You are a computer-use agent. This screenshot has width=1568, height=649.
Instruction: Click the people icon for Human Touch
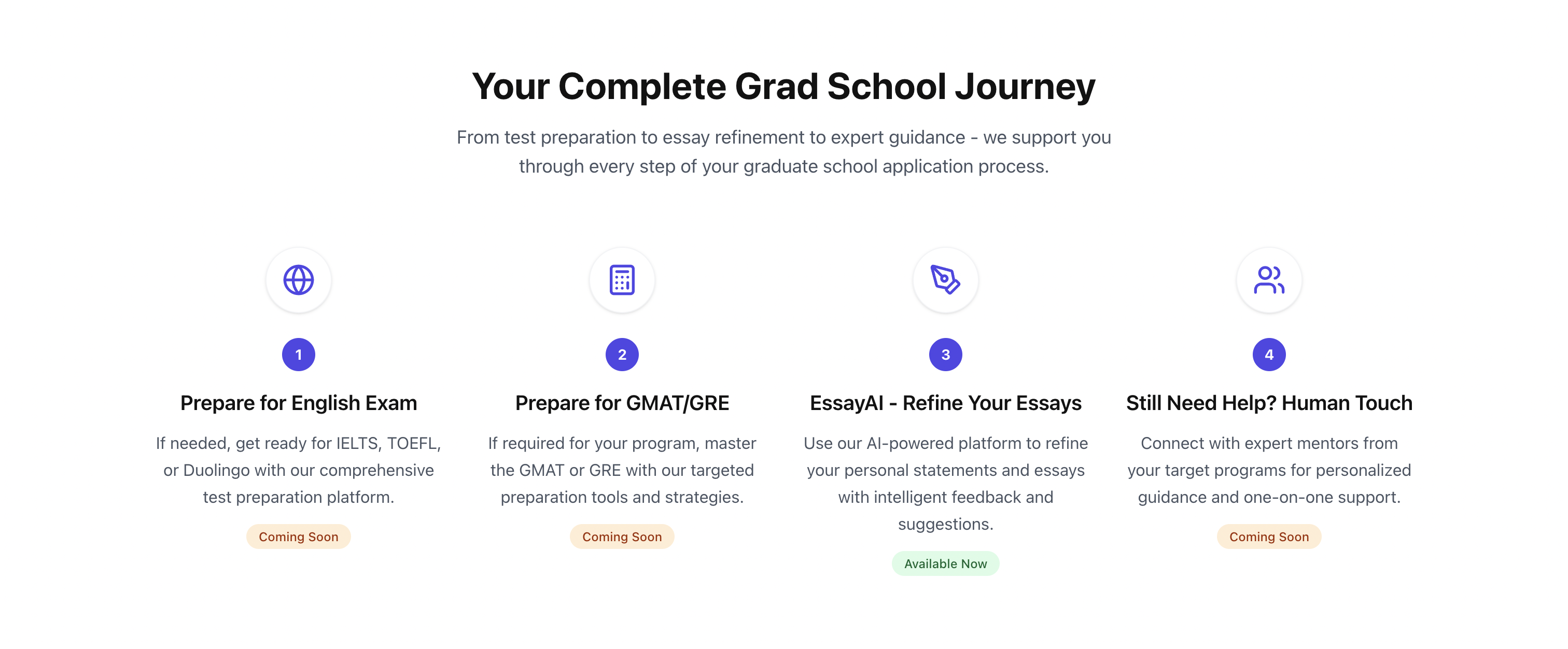tap(1269, 280)
